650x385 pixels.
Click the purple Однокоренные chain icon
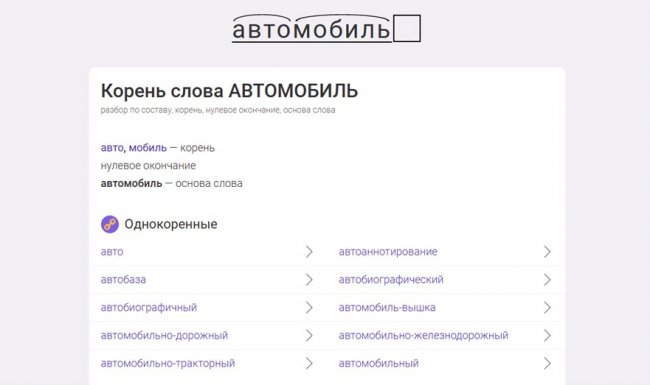[x=110, y=224]
